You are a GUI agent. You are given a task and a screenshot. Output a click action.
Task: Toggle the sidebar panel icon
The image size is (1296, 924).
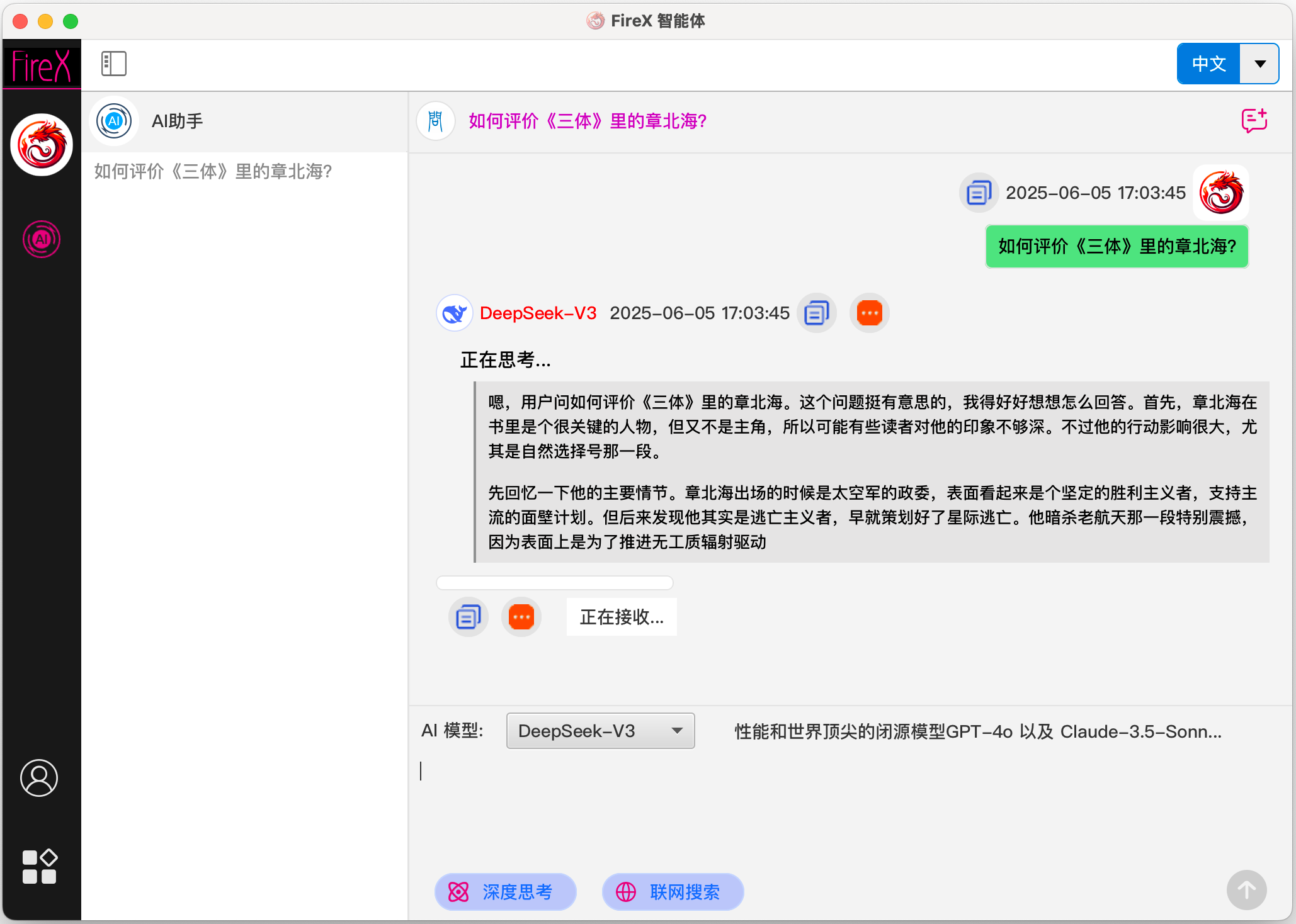(x=114, y=64)
